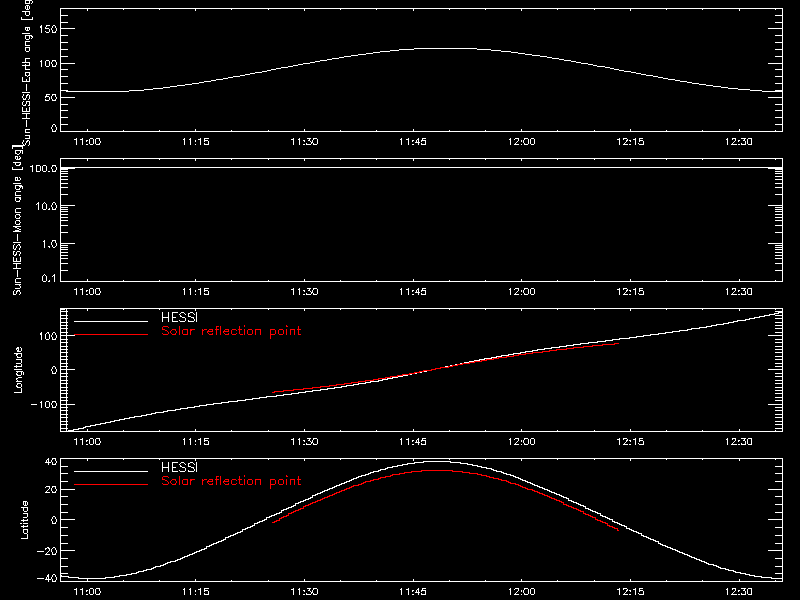Click the 100 tick label in Earth angle plot
800x600 pixels.
[x=48, y=64]
